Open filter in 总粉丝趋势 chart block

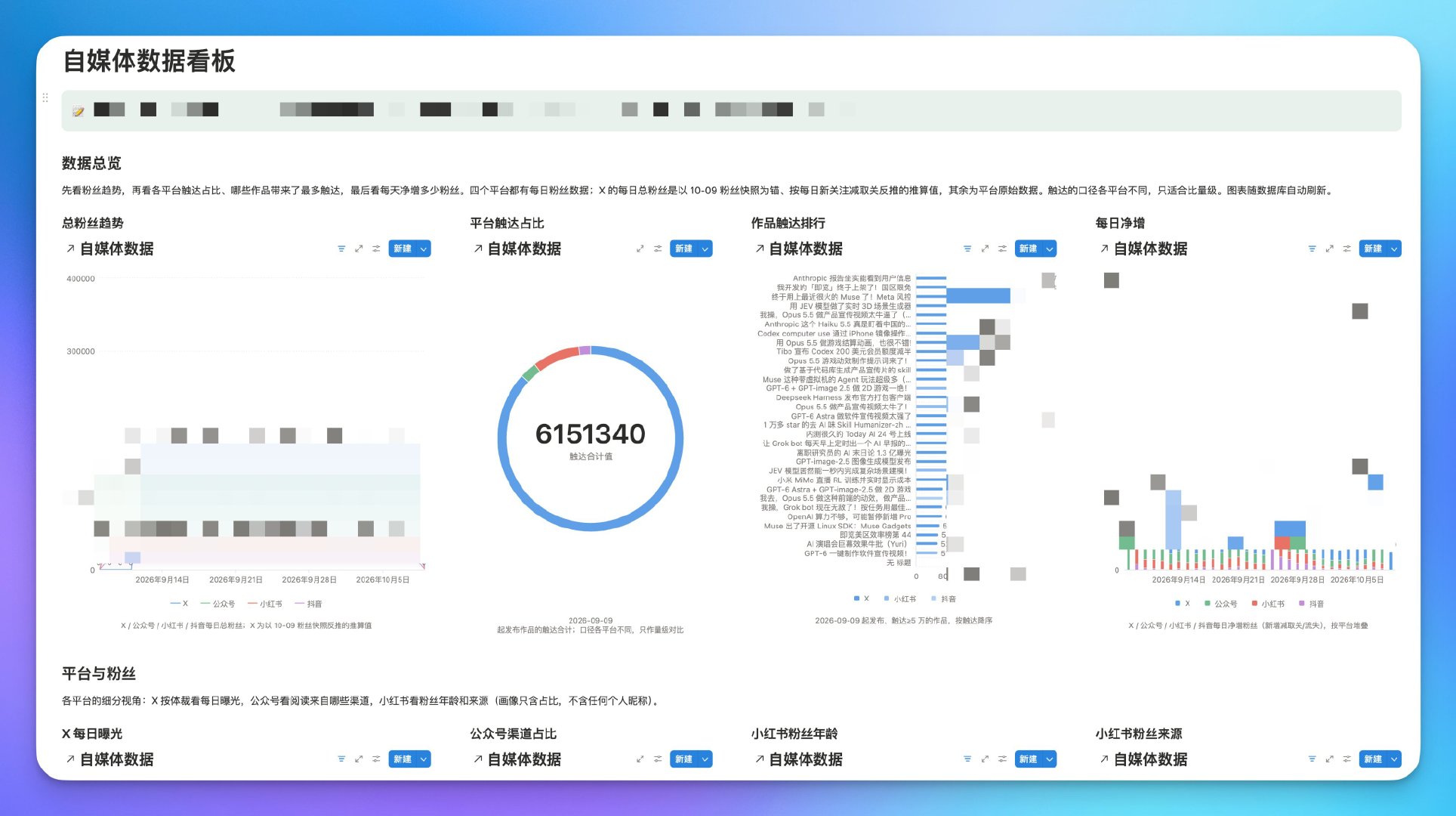341,249
